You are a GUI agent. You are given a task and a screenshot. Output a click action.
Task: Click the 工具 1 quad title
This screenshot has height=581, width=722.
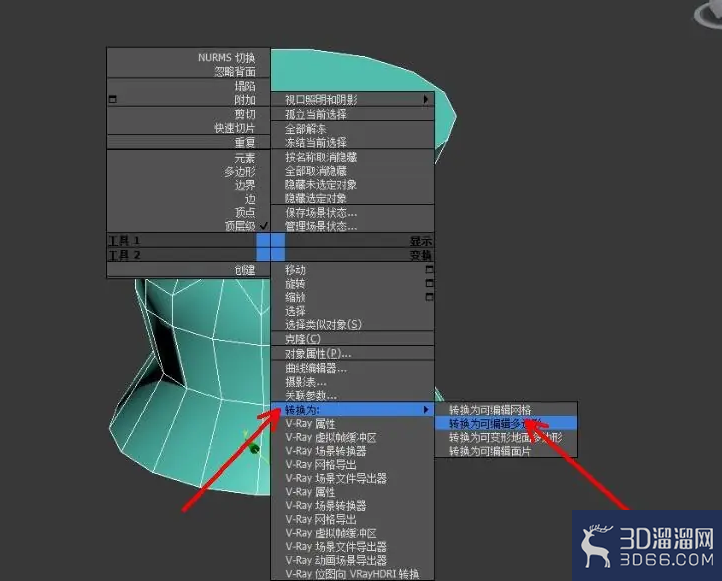124,240
